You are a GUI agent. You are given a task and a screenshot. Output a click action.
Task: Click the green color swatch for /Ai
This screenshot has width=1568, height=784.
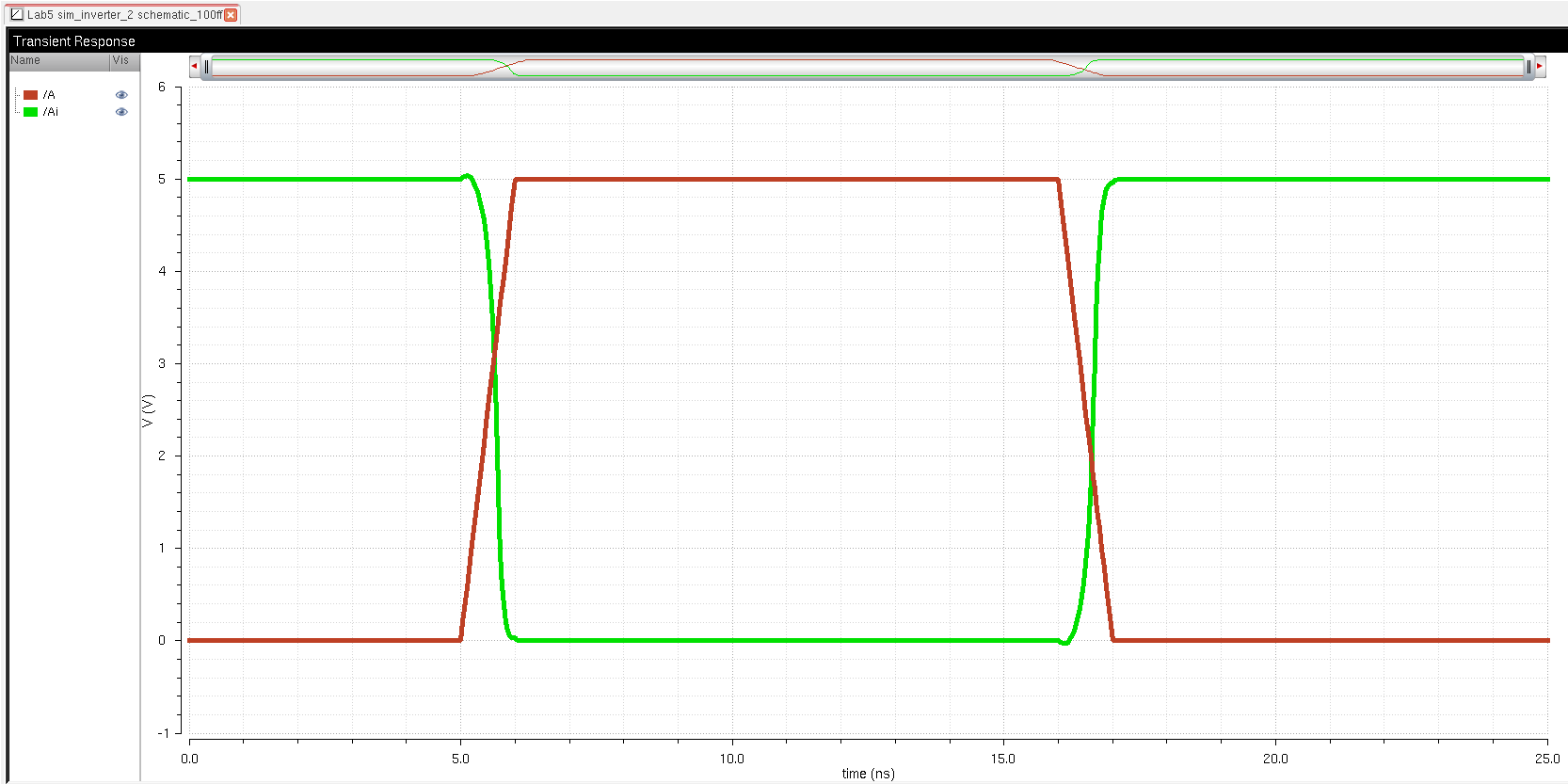30,112
